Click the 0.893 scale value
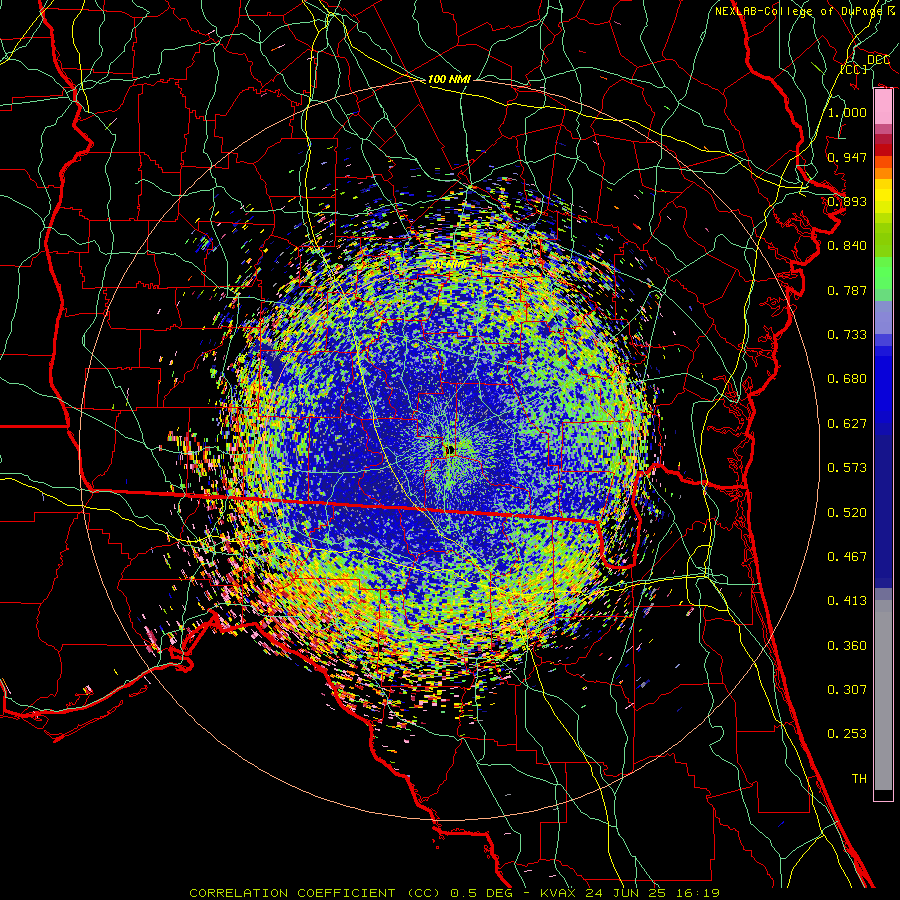Viewport: 900px width, 900px height. tap(847, 201)
